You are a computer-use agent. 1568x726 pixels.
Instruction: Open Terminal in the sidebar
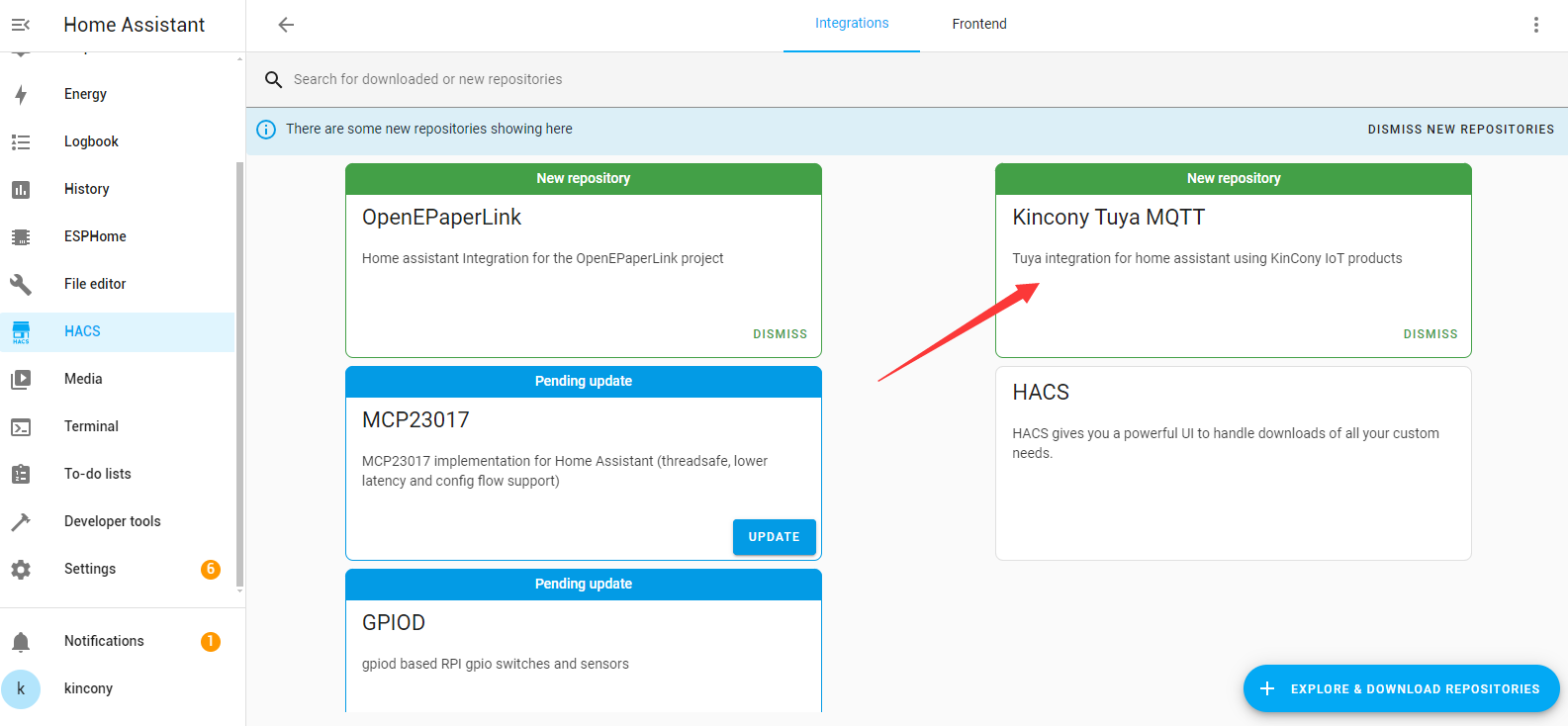pos(118,426)
